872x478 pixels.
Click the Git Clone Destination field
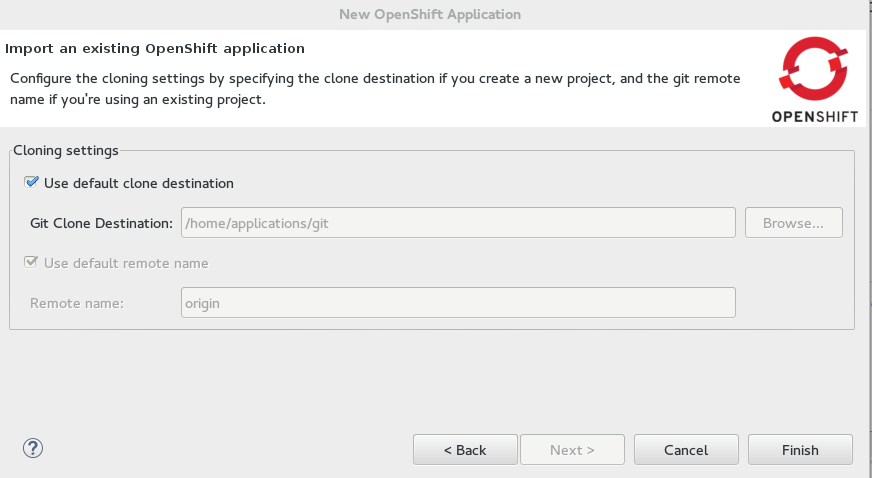coord(458,223)
